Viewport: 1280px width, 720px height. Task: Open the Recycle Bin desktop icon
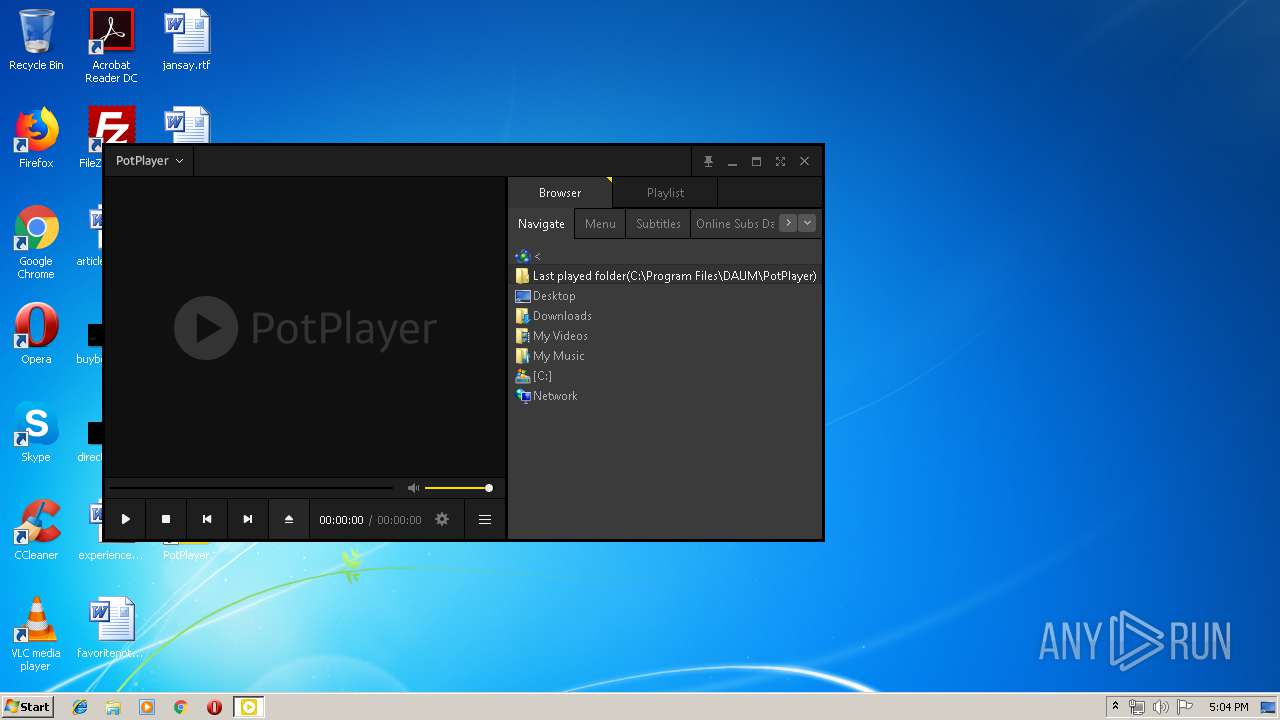coord(36,40)
